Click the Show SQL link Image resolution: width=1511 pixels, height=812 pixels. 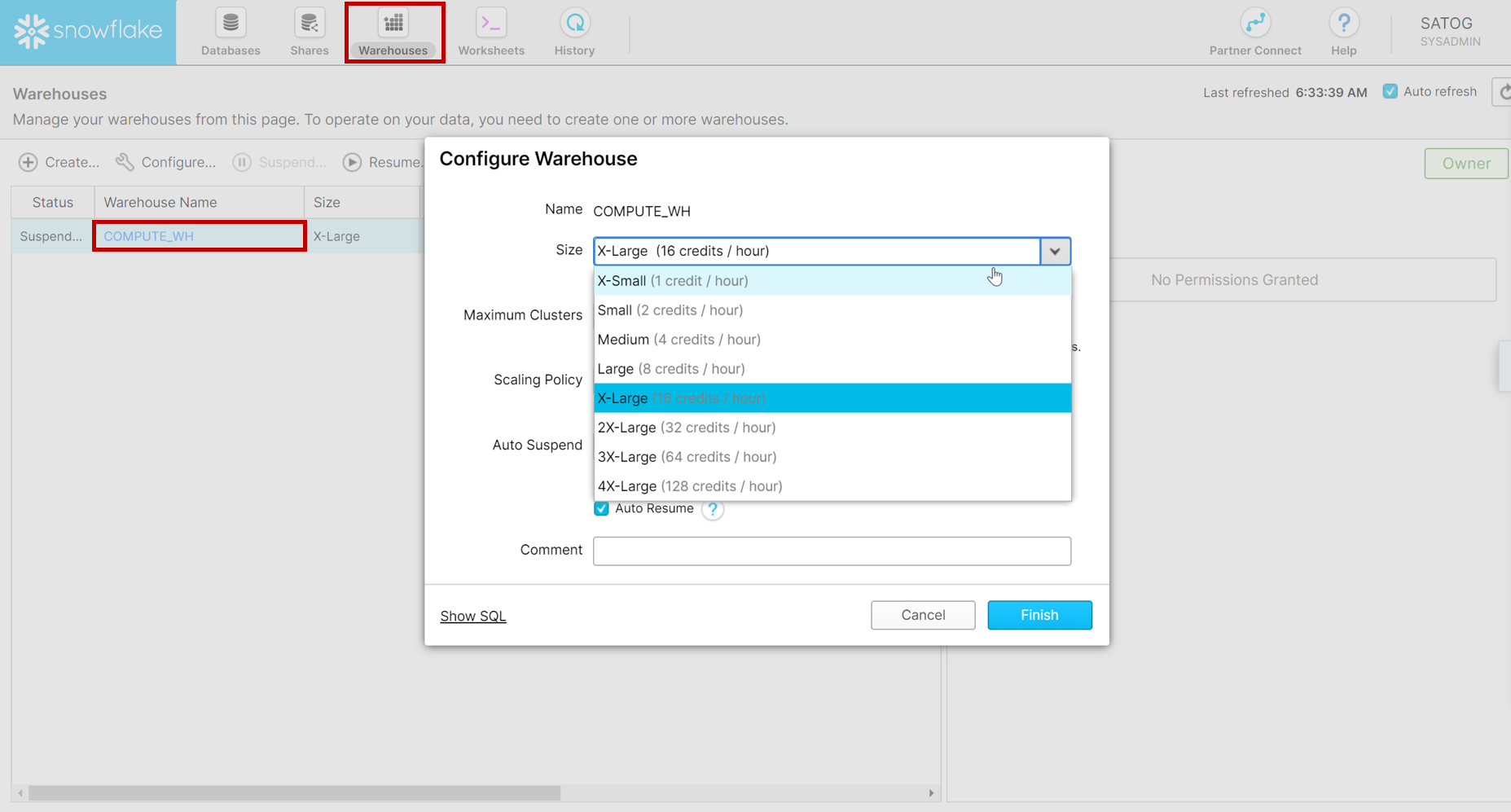click(473, 616)
